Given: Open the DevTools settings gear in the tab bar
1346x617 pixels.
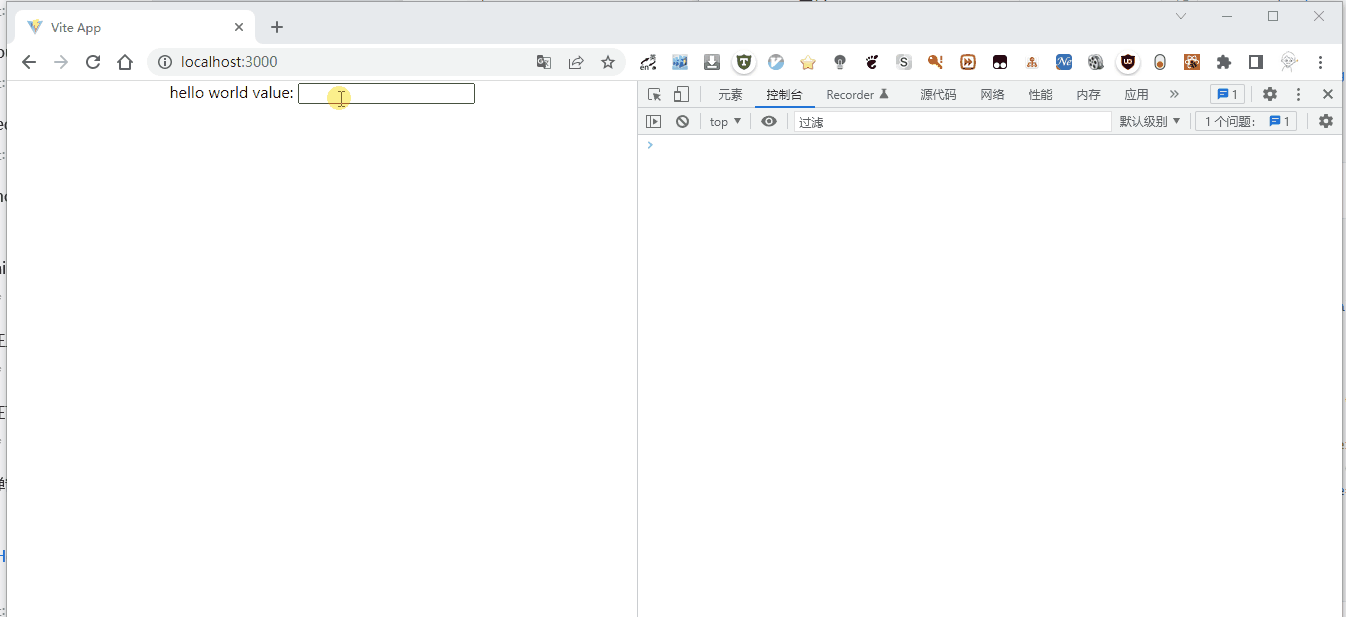Looking at the screenshot, I should coord(1269,94).
